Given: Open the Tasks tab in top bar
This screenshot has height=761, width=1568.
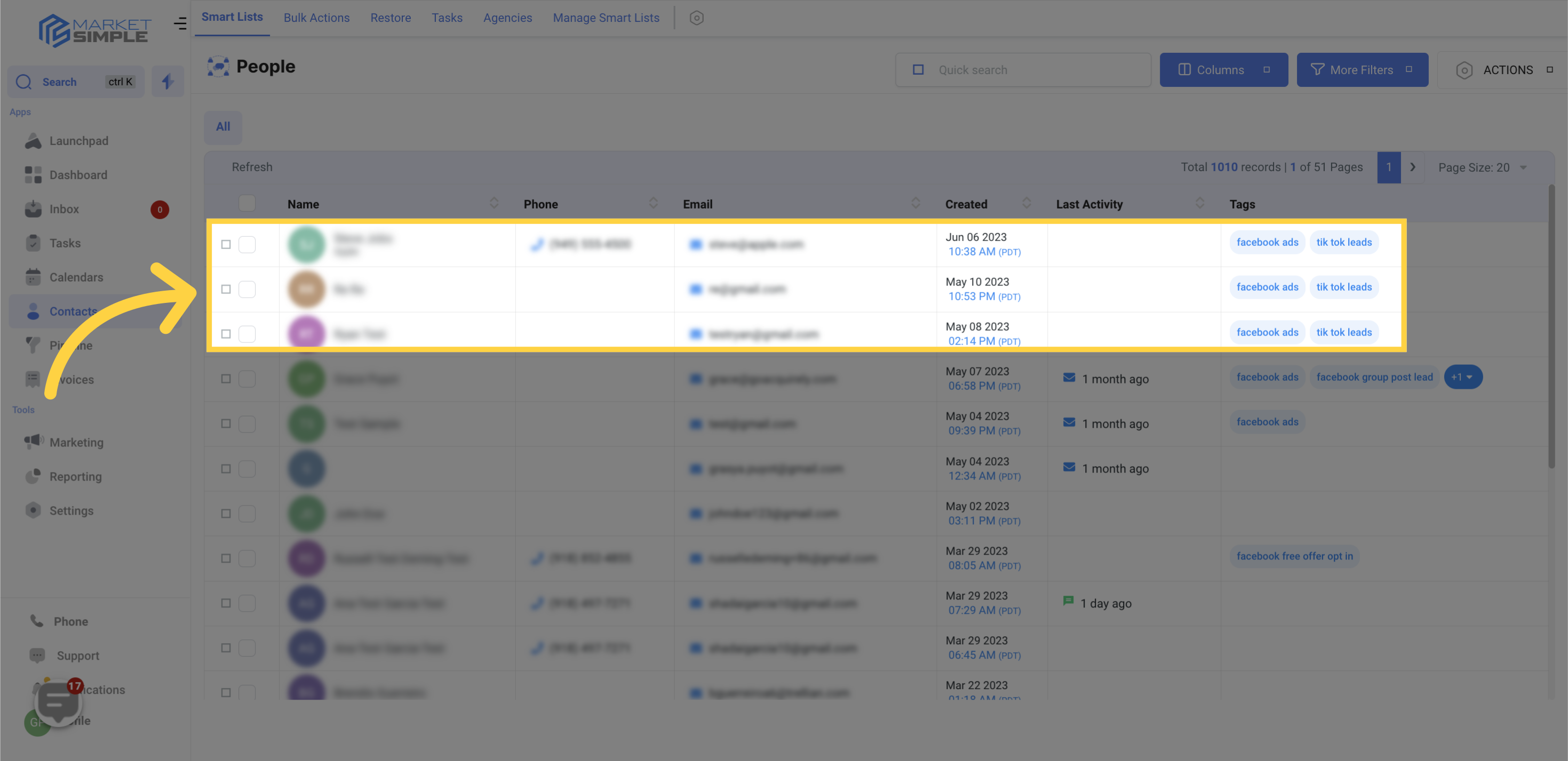Looking at the screenshot, I should pyautogui.click(x=447, y=18).
